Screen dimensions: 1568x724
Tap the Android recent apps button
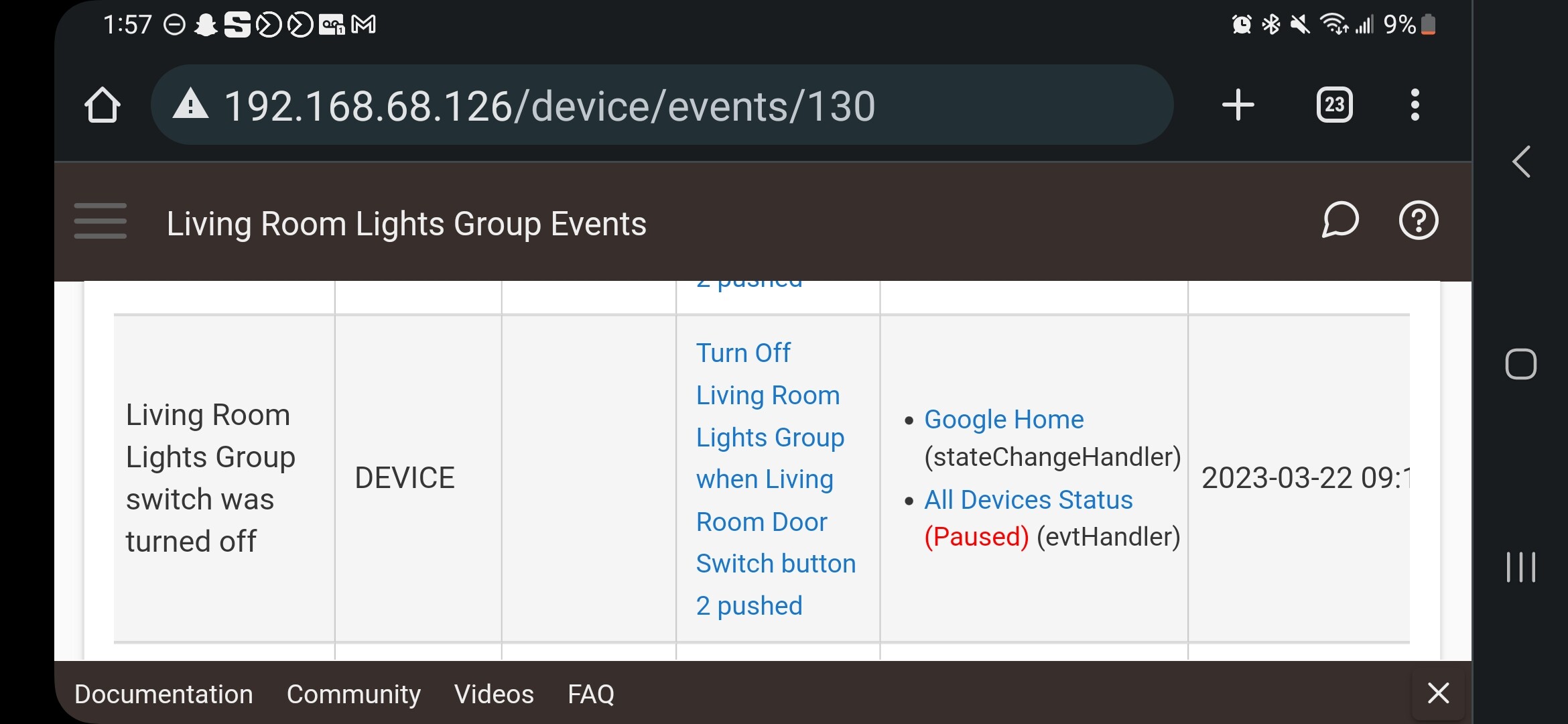[1520, 567]
